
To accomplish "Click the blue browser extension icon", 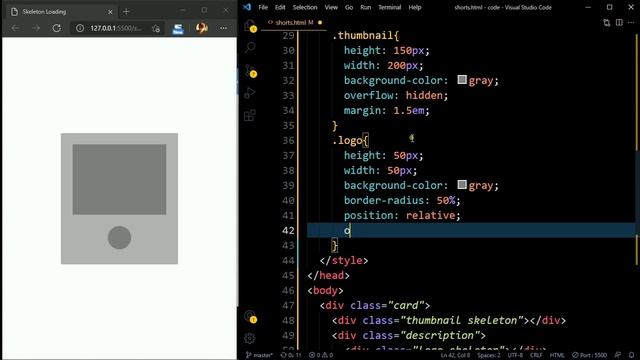I will (178, 29).
